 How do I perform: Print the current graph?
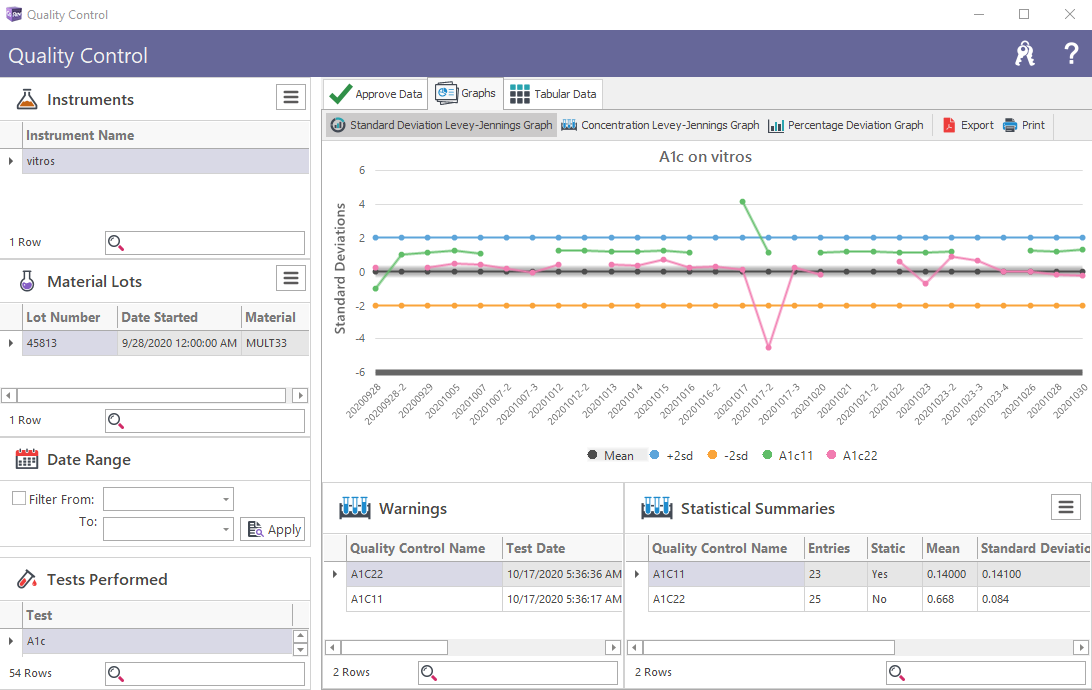1024,125
